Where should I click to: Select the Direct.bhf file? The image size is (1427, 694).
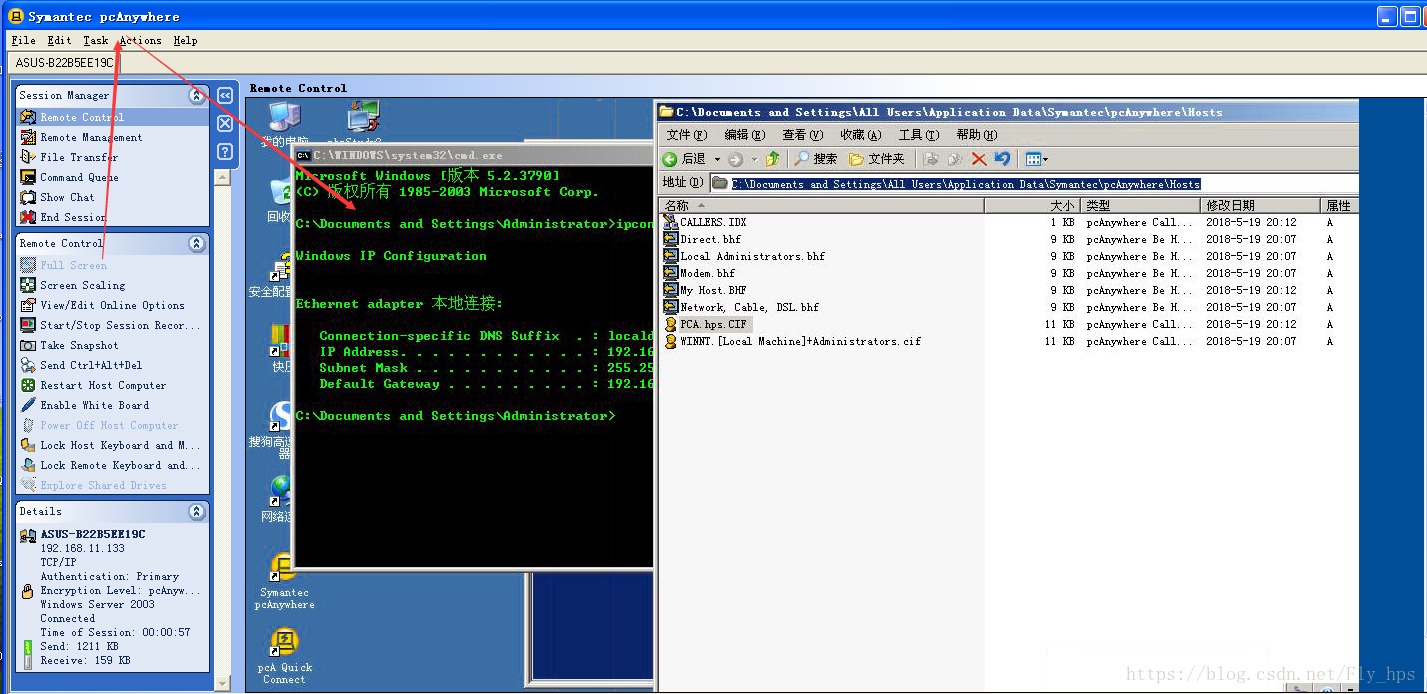(x=703, y=239)
